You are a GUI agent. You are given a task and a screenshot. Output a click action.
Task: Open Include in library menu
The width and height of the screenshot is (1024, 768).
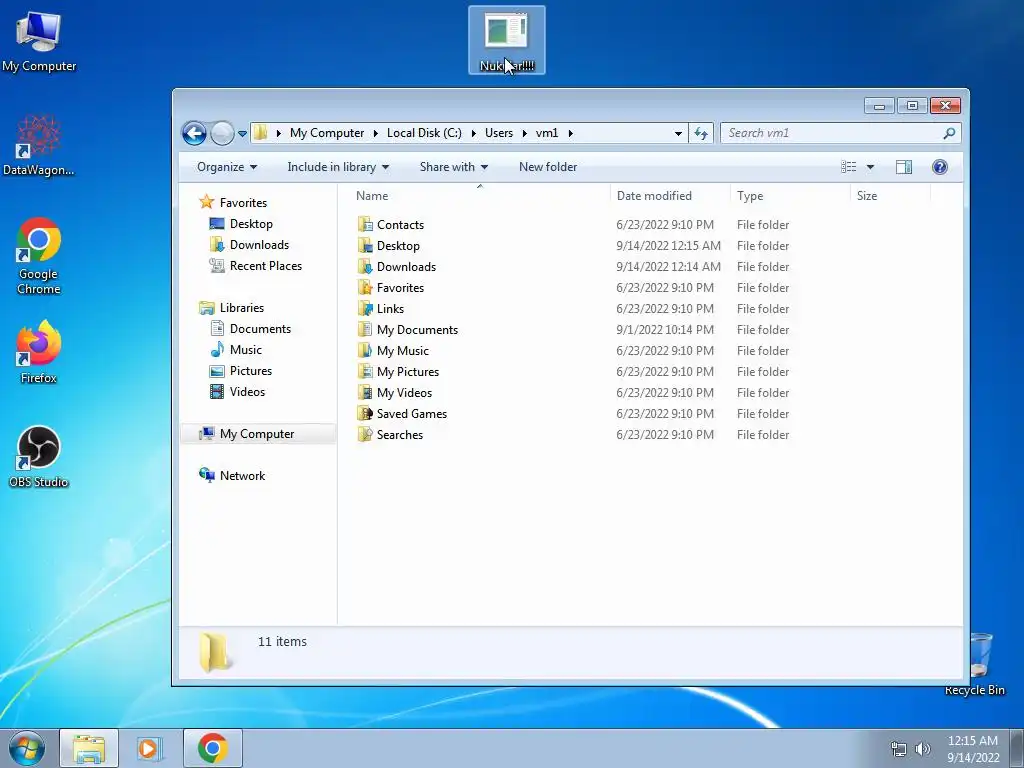(x=338, y=167)
